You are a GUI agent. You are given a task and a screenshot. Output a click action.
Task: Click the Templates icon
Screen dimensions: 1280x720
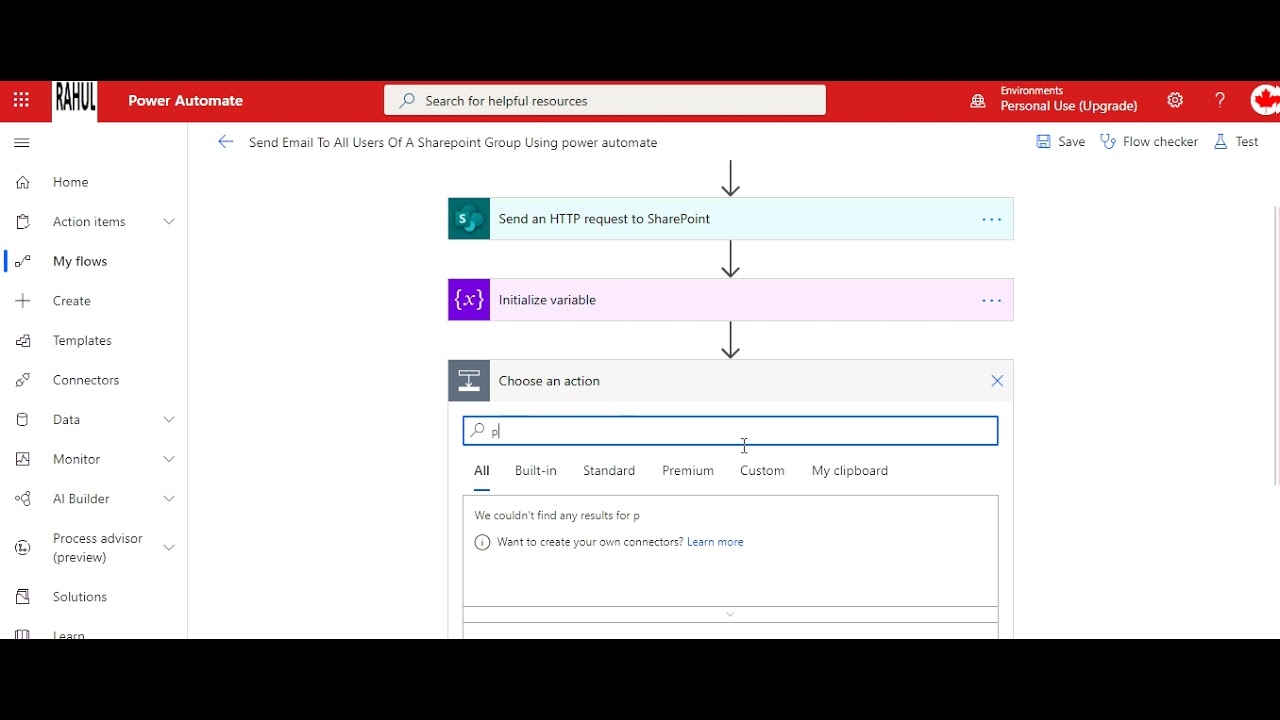coord(23,341)
